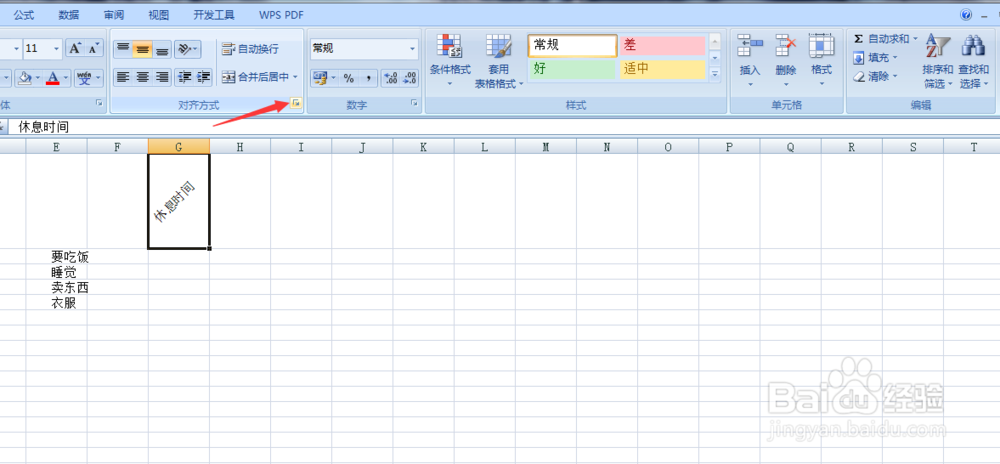Select the cell containing 睡觉
This screenshot has width=1000, height=464.
pos(57,272)
